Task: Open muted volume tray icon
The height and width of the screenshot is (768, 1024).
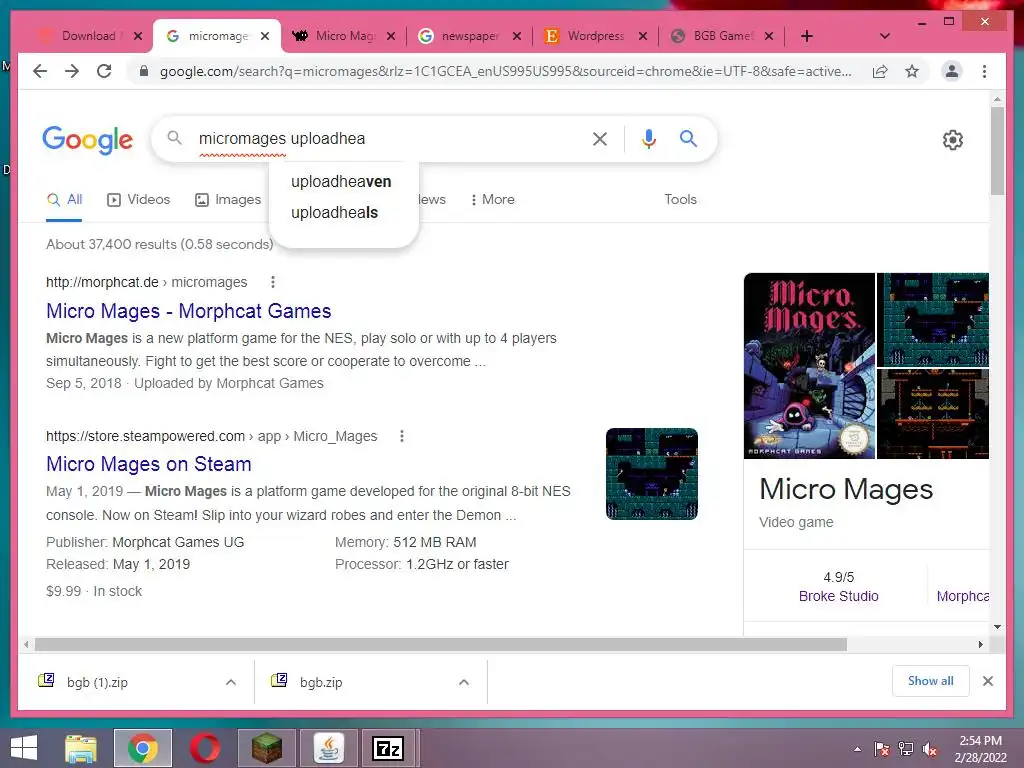Action: click(x=930, y=749)
